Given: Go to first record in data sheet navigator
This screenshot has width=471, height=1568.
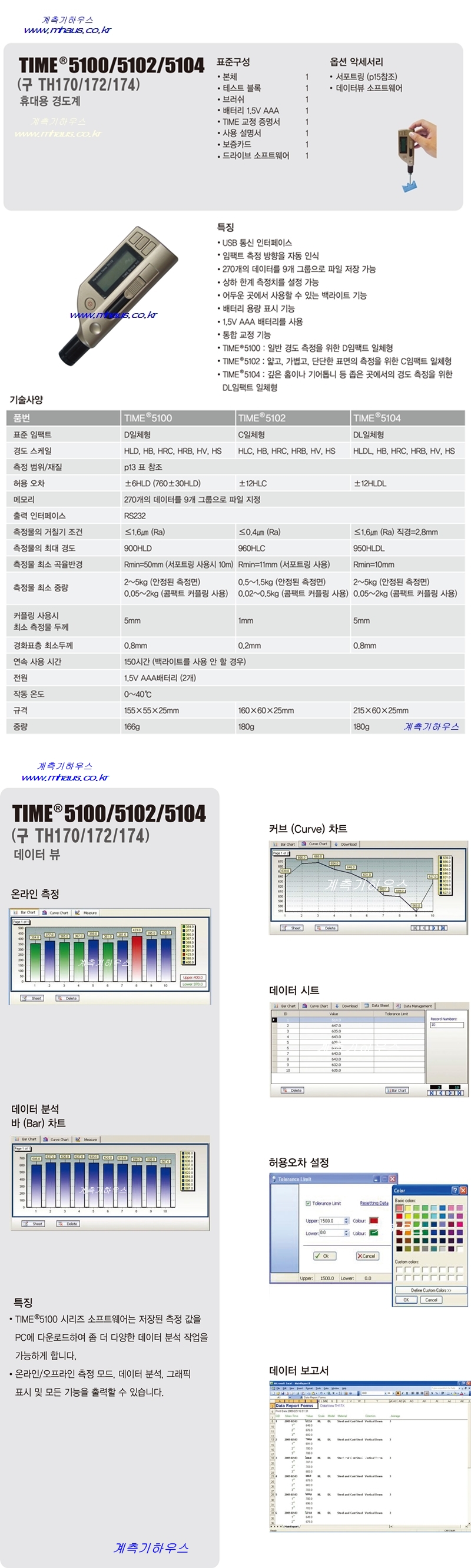Looking at the screenshot, I should [x=432, y=1092].
